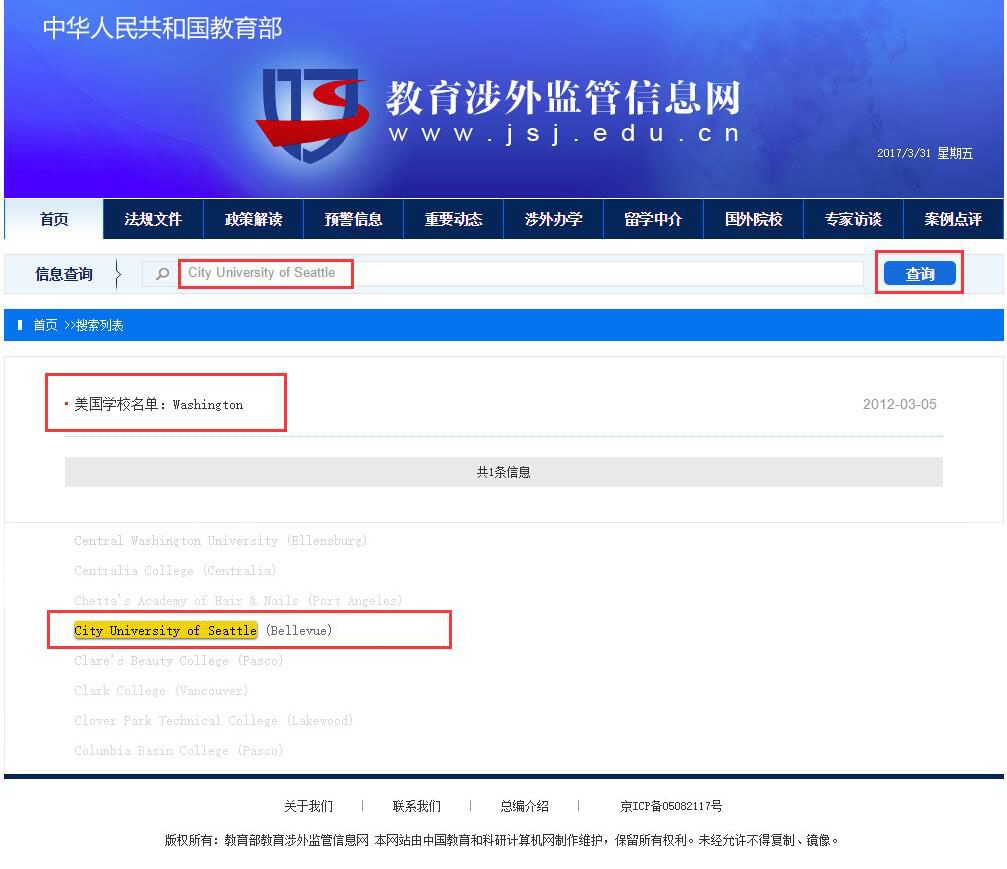
Task: Click Clark College (Vancouver) row
Action: pos(161,690)
